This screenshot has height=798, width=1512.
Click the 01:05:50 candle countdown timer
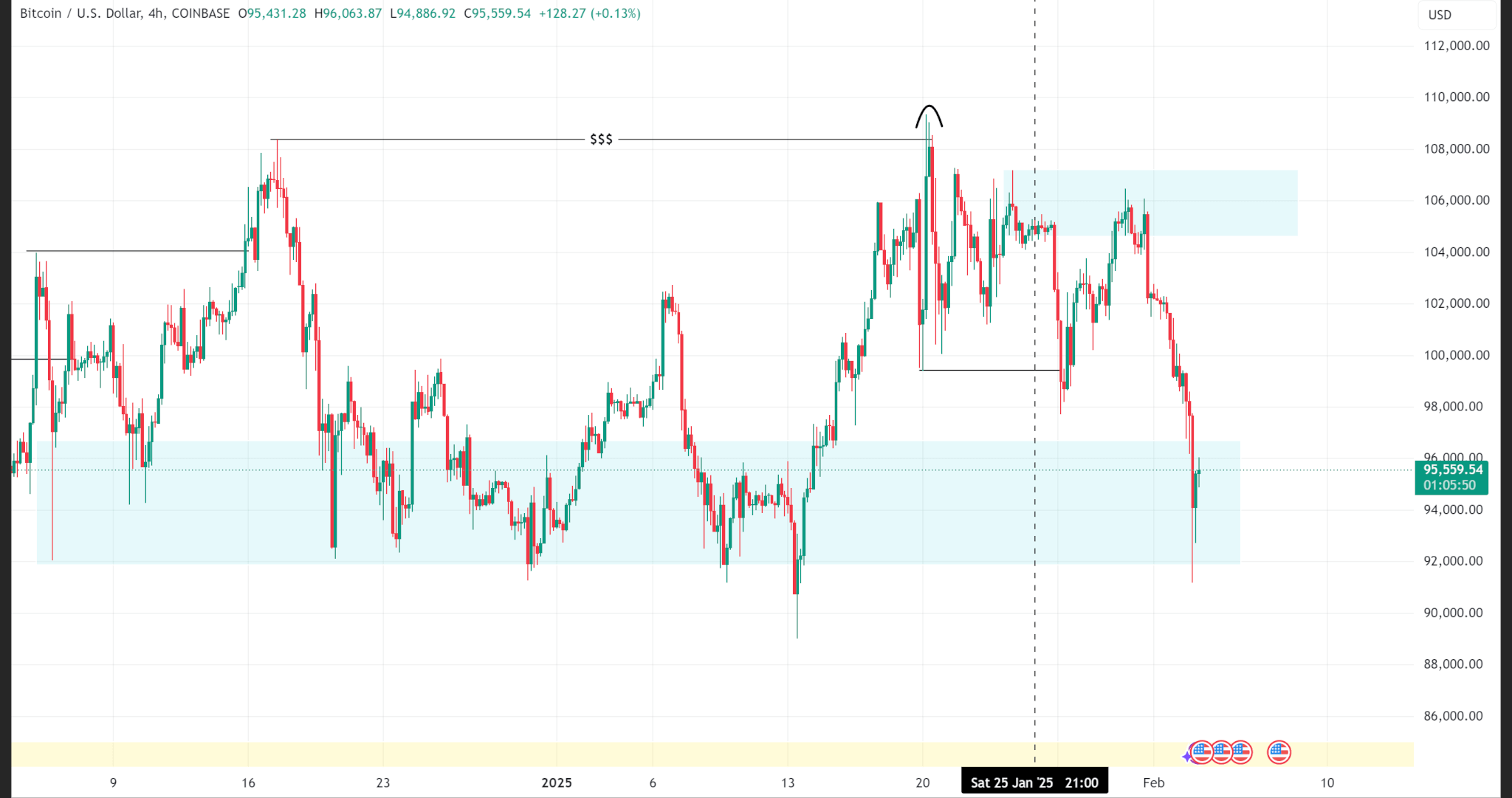[1450, 486]
